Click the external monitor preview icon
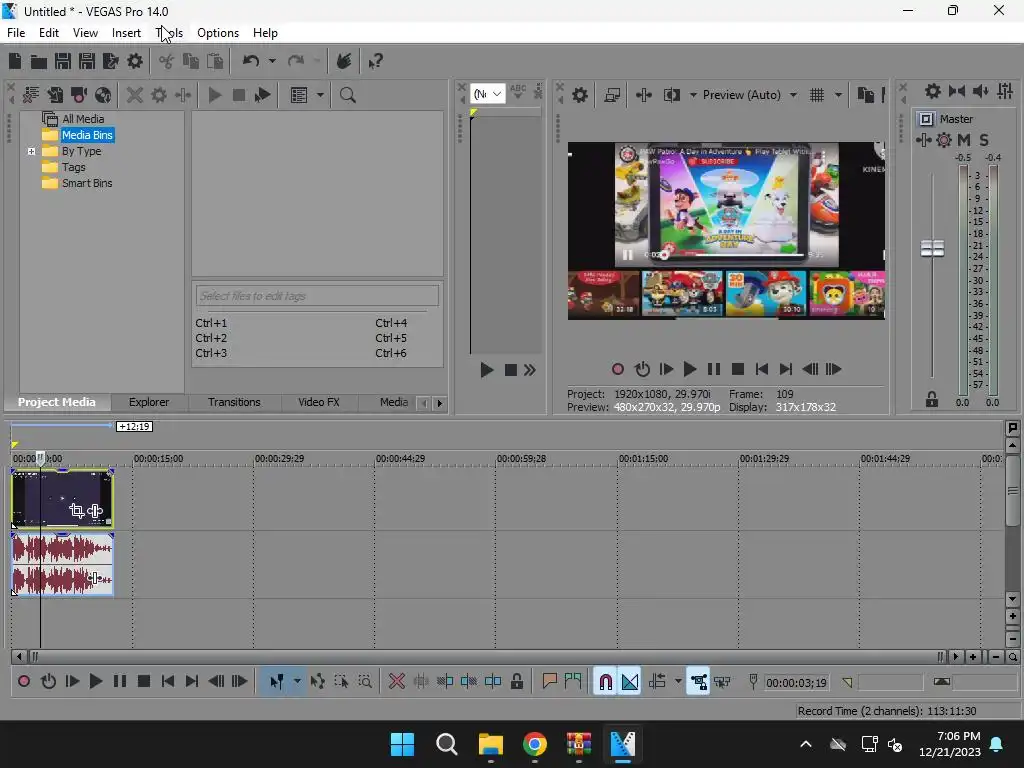The image size is (1024, 768). [612, 95]
